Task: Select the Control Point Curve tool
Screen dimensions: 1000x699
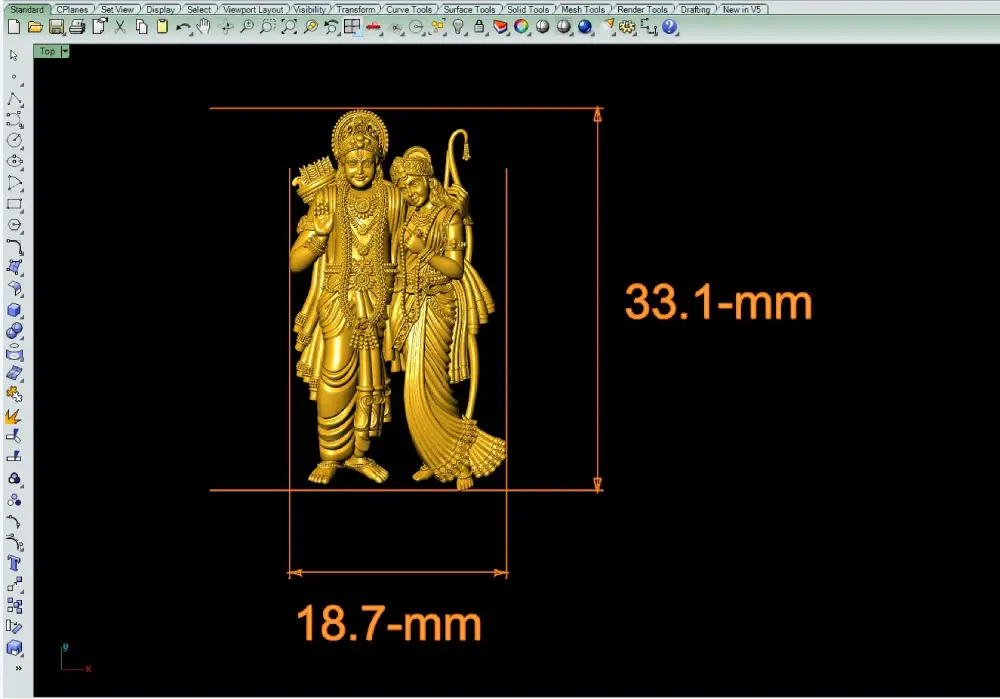Action: click(14, 119)
